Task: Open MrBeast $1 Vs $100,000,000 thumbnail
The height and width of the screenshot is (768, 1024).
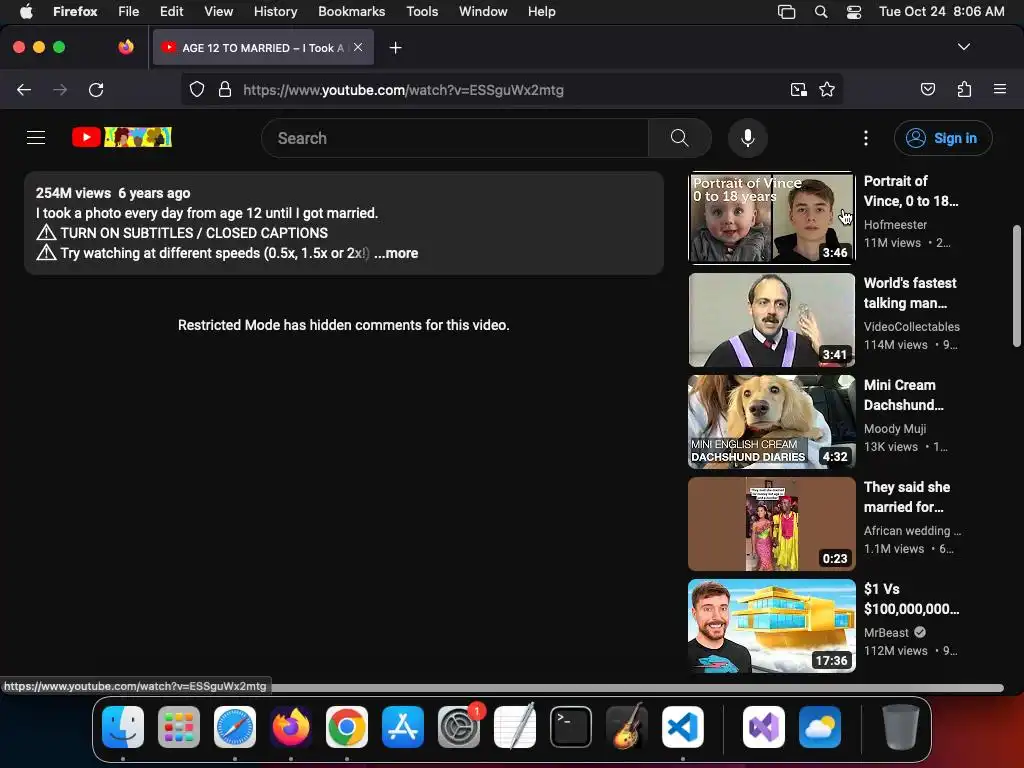Action: pos(772,626)
